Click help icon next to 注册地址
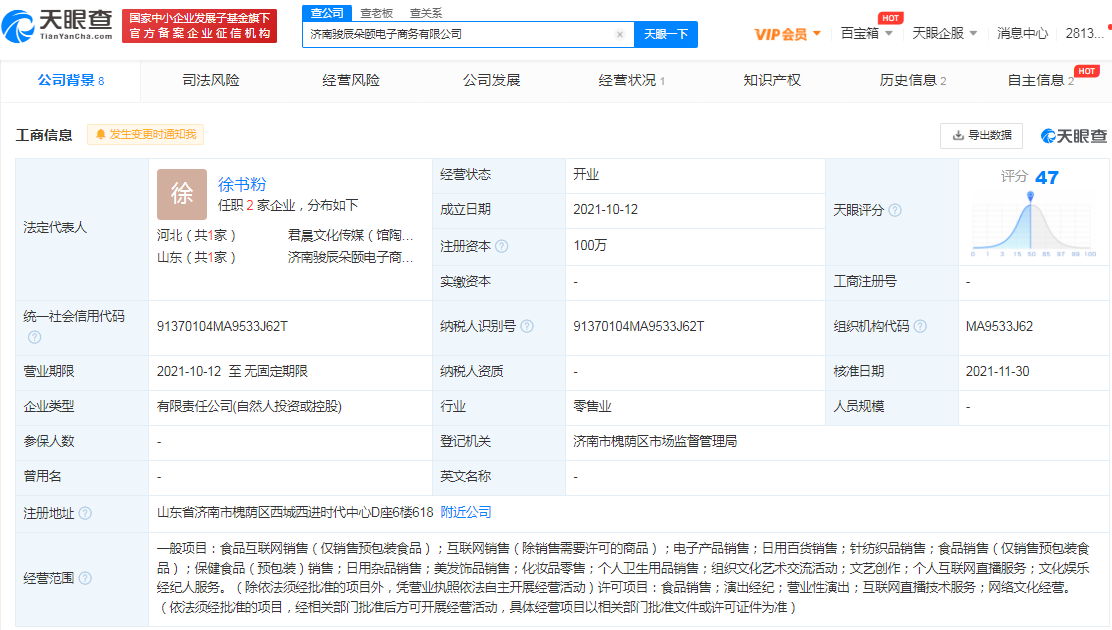Screen dimensions: 1112x630 pyautogui.click(x=85, y=513)
